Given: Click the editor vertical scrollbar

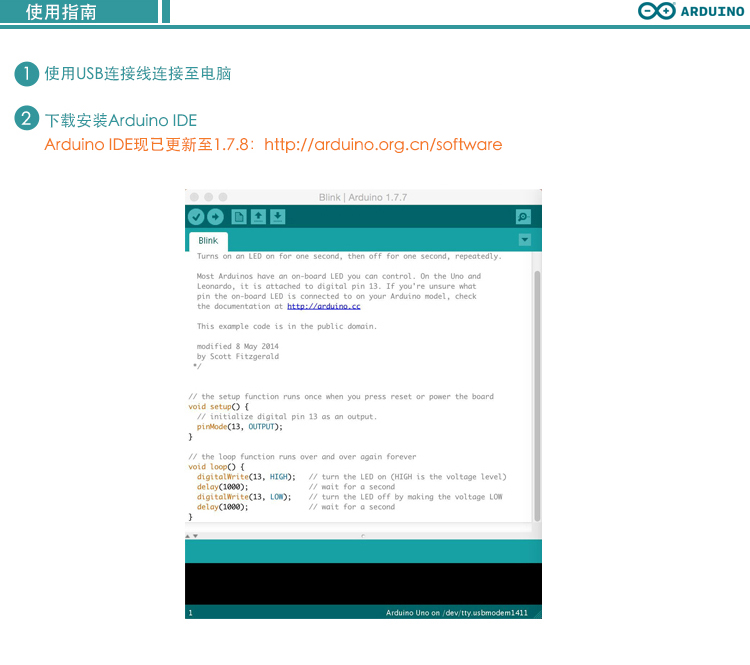Looking at the screenshot, I should [x=537, y=390].
